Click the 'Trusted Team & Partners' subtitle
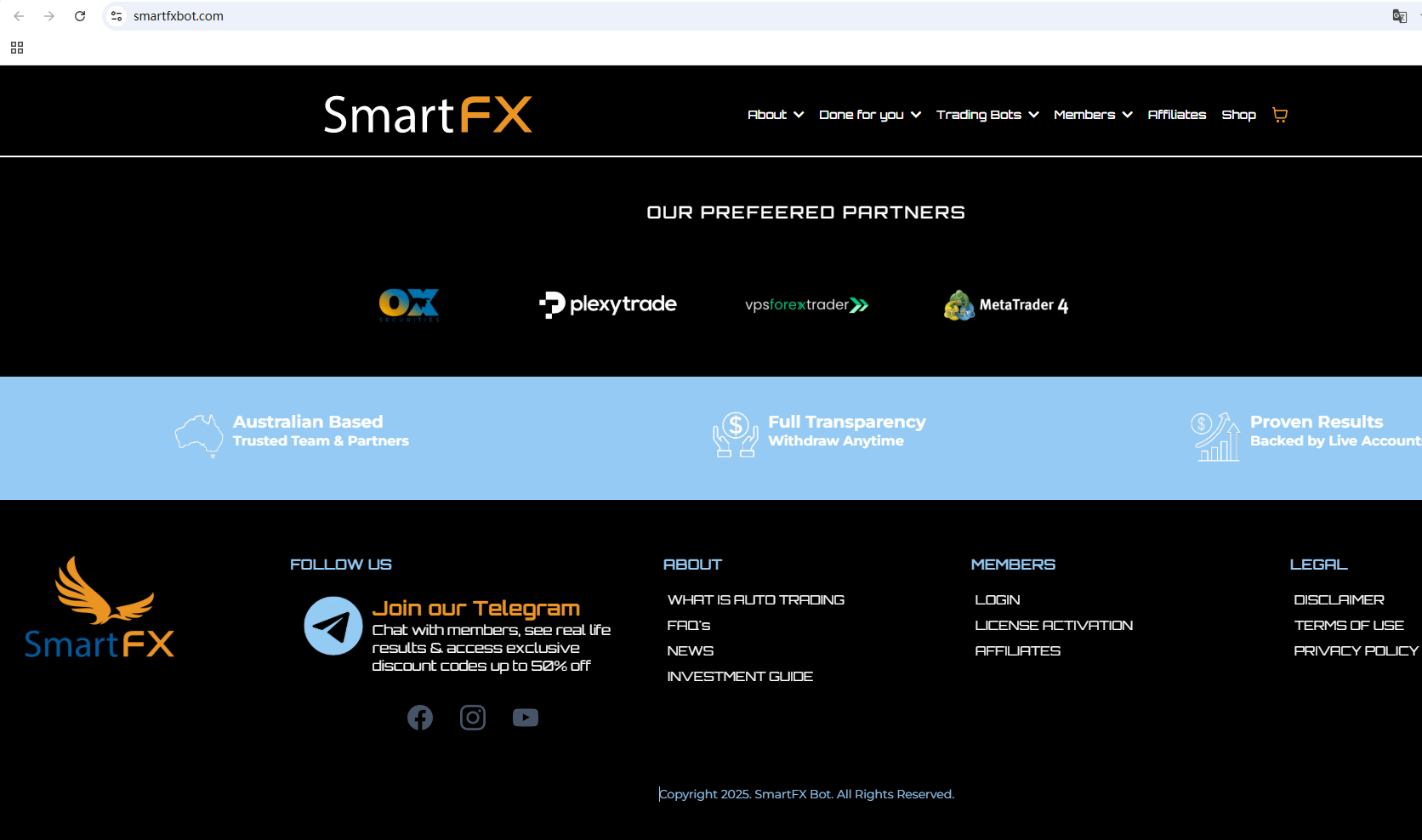The height and width of the screenshot is (840, 1422). click(321, 441)
